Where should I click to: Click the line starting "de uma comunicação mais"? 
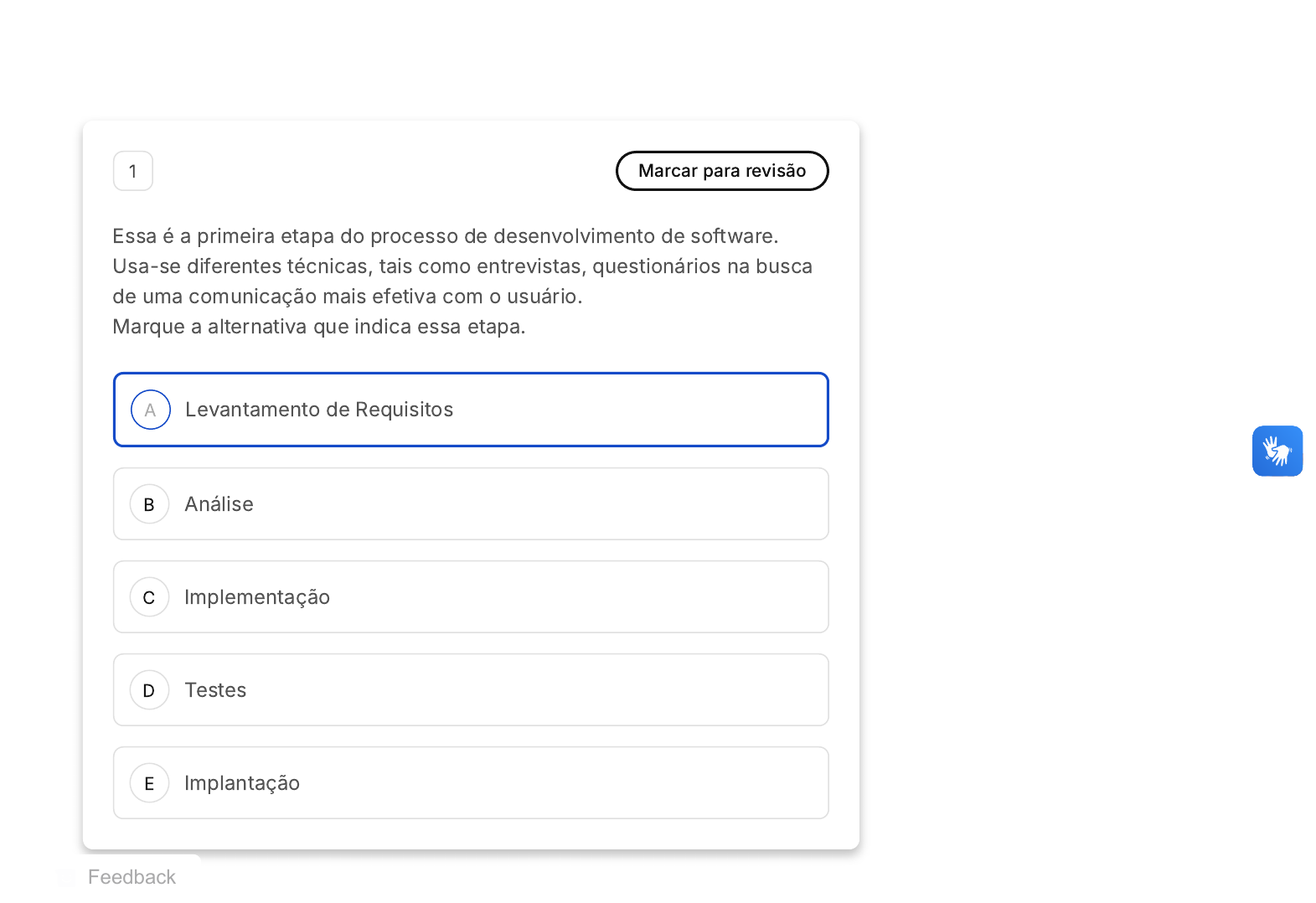[x=347, y=297]
